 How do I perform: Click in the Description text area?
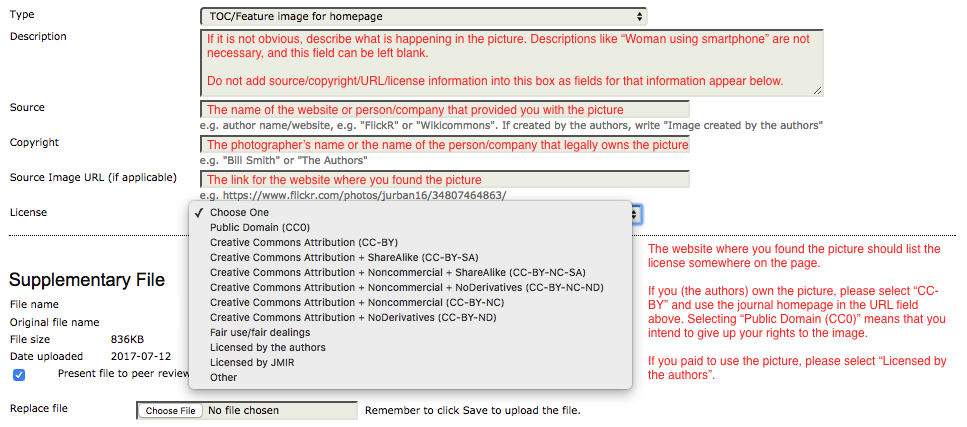(511, 62)
